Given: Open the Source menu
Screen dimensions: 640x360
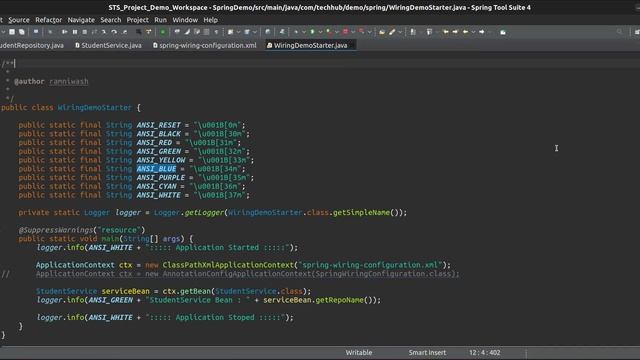Looking at the screenshot, I should coord(19,20).
